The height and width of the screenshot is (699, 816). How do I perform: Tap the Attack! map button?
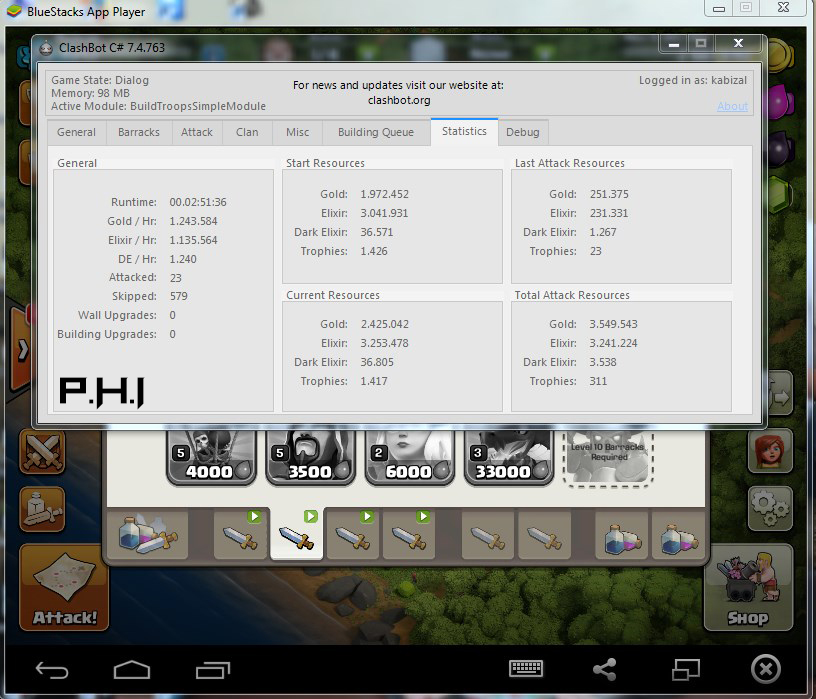point(64,587)
